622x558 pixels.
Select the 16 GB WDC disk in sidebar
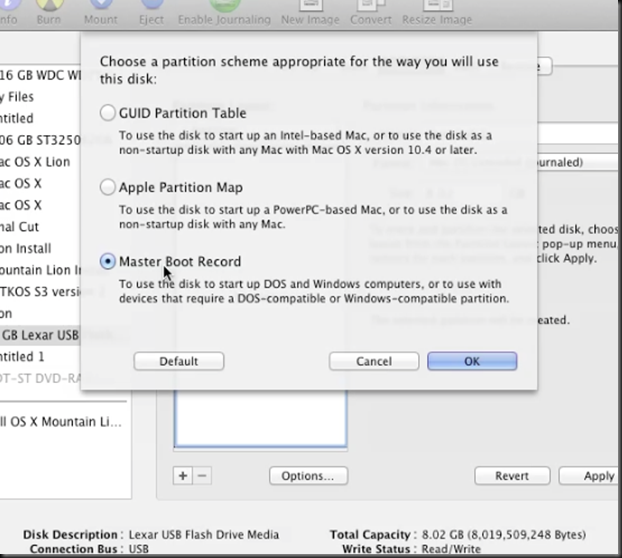[40, 75]
